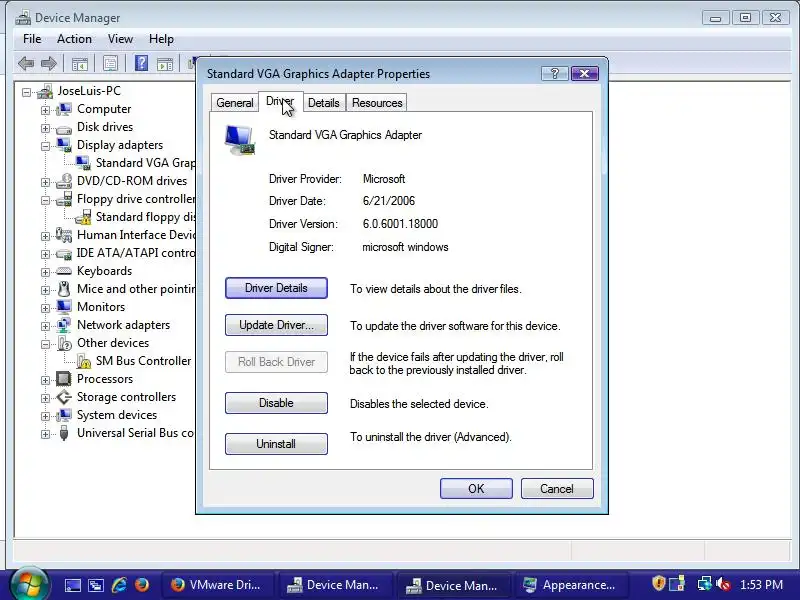
Task: Open the Help menu
Action: (x=161, y=39)
